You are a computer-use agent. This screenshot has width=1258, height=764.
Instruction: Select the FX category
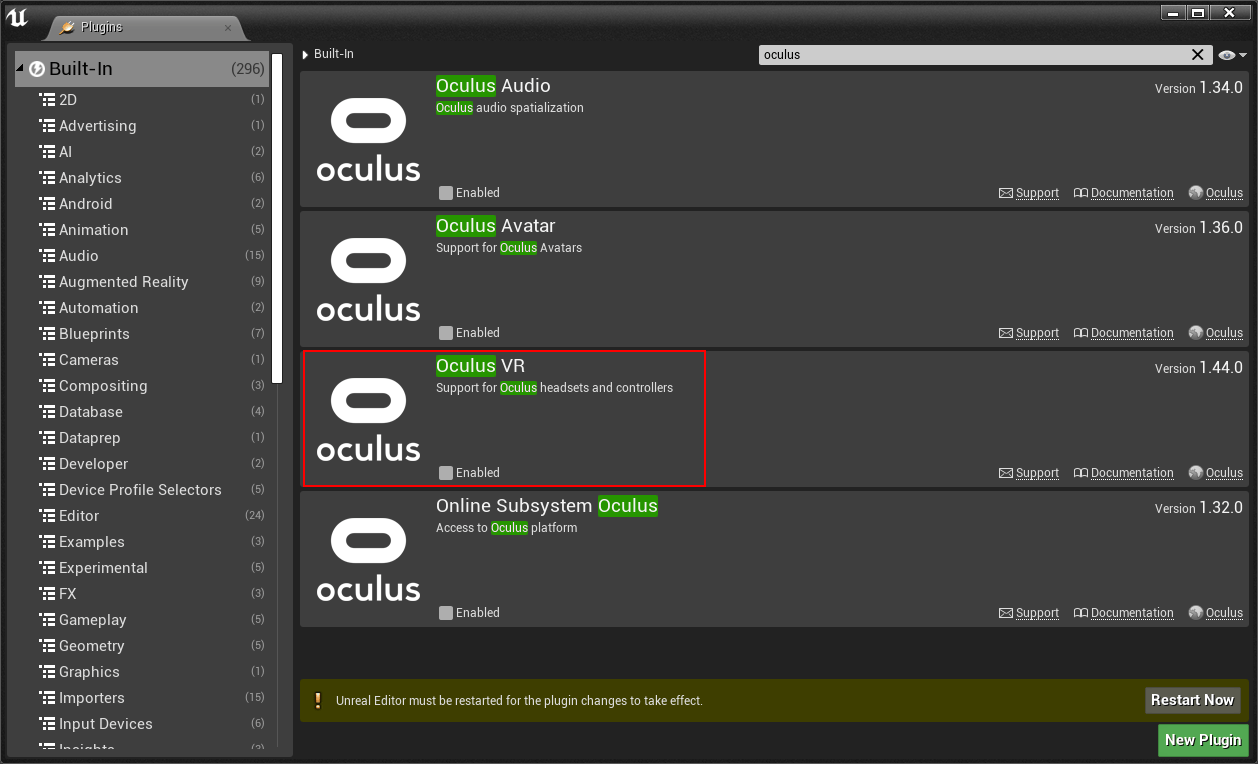pos(142,594)
